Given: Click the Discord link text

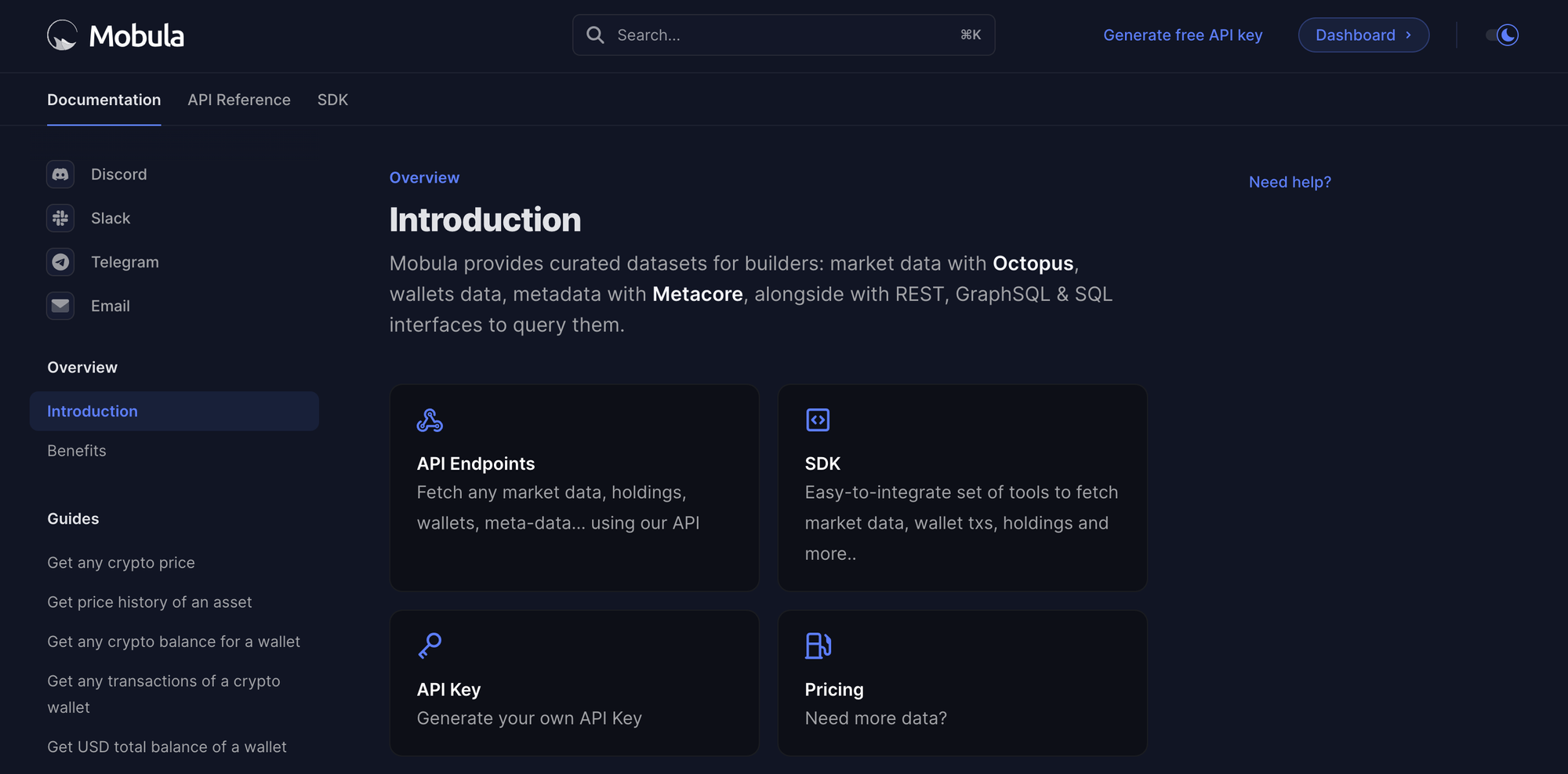Looking at the screenshot, I should 119,174.
